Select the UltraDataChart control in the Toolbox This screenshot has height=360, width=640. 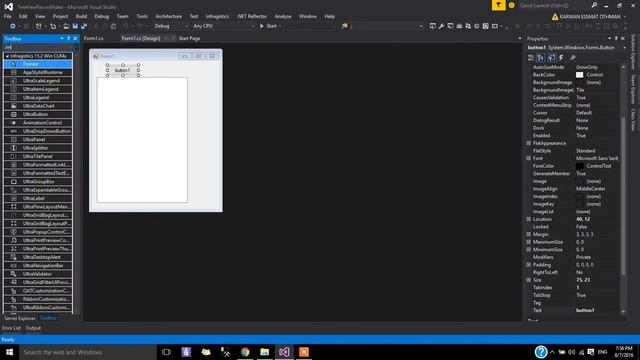tap(38, 106)
